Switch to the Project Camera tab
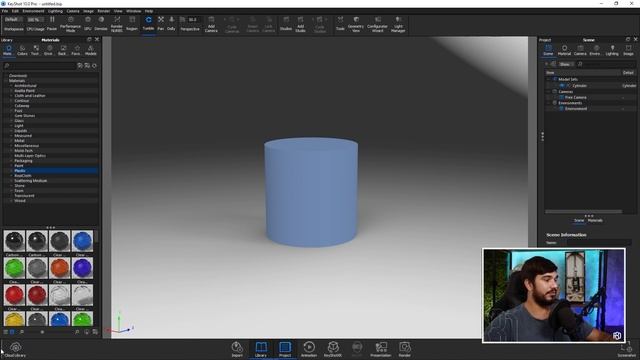This screenshot has width=640, height=360. (x=580, y=50)
